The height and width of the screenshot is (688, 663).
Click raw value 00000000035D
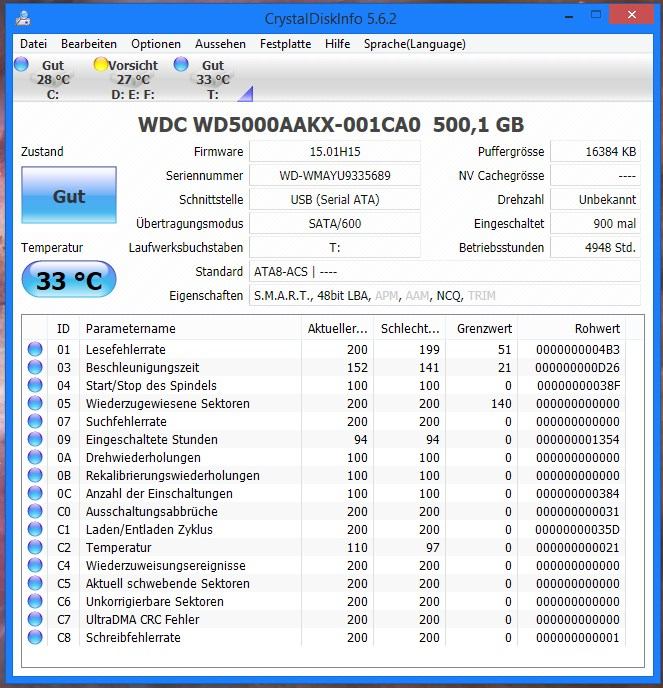[577, 529]
